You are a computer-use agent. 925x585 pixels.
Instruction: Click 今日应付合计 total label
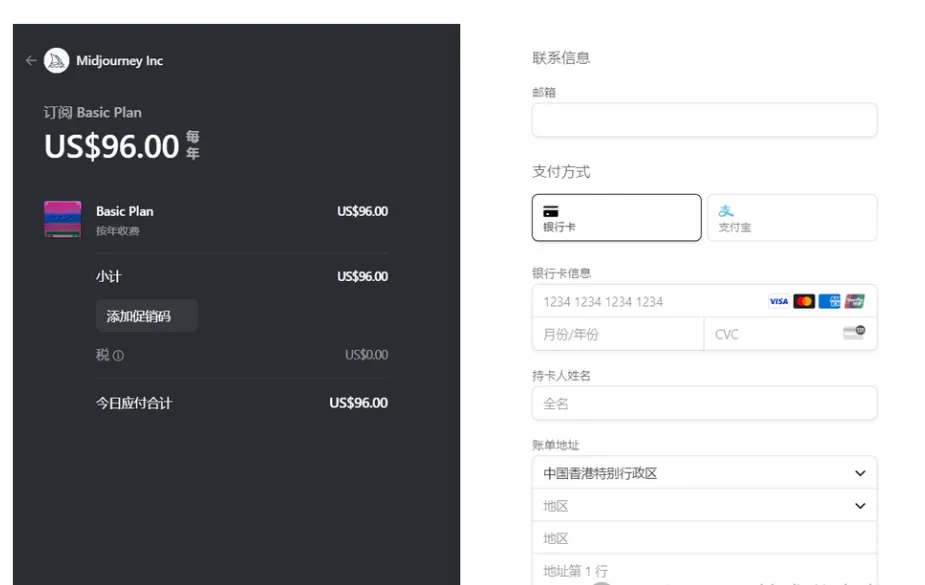point(134,403)
